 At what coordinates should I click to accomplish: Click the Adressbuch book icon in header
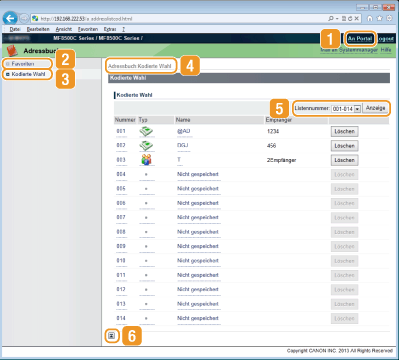[x=12, y=51]
